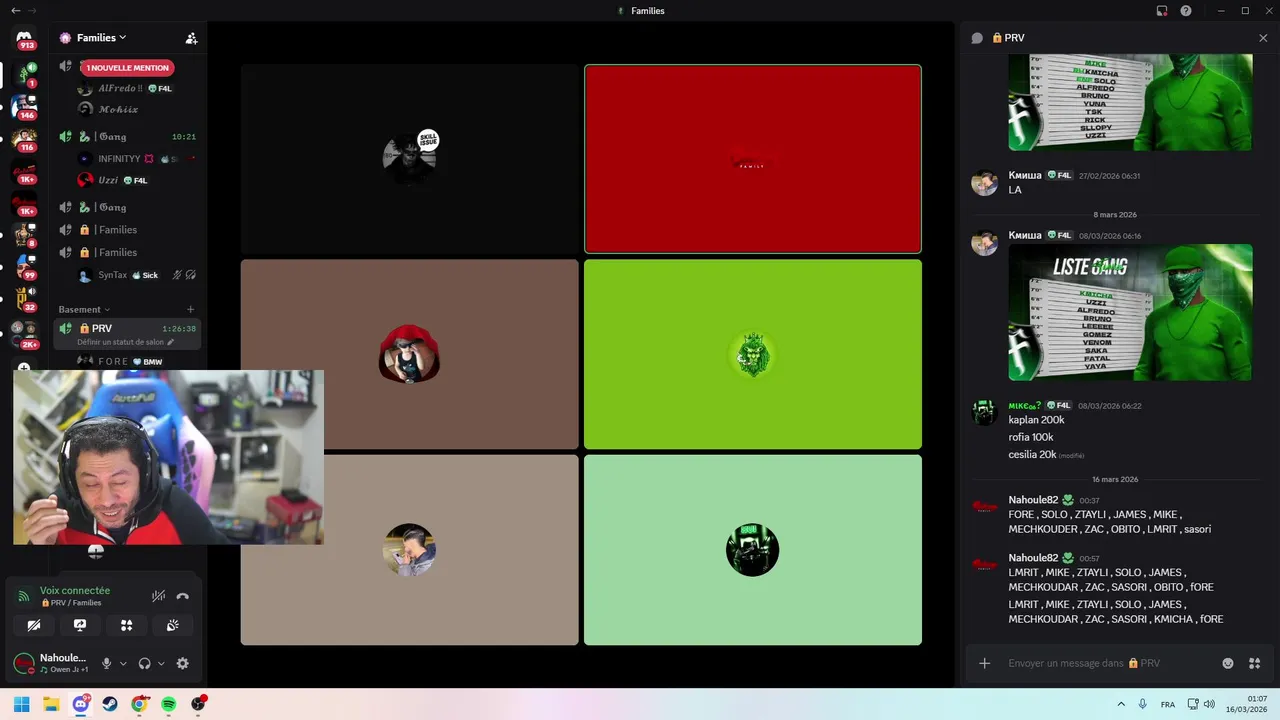Show hidden system tray icons chevron
This screenshot has width=1280, height=720.
click(x=1121, y=704)
